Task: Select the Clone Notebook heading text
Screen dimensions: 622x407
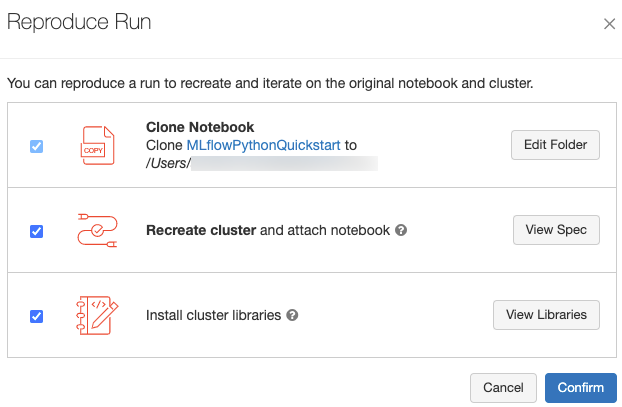Action: pyautogui.click(x=200, y=127)
